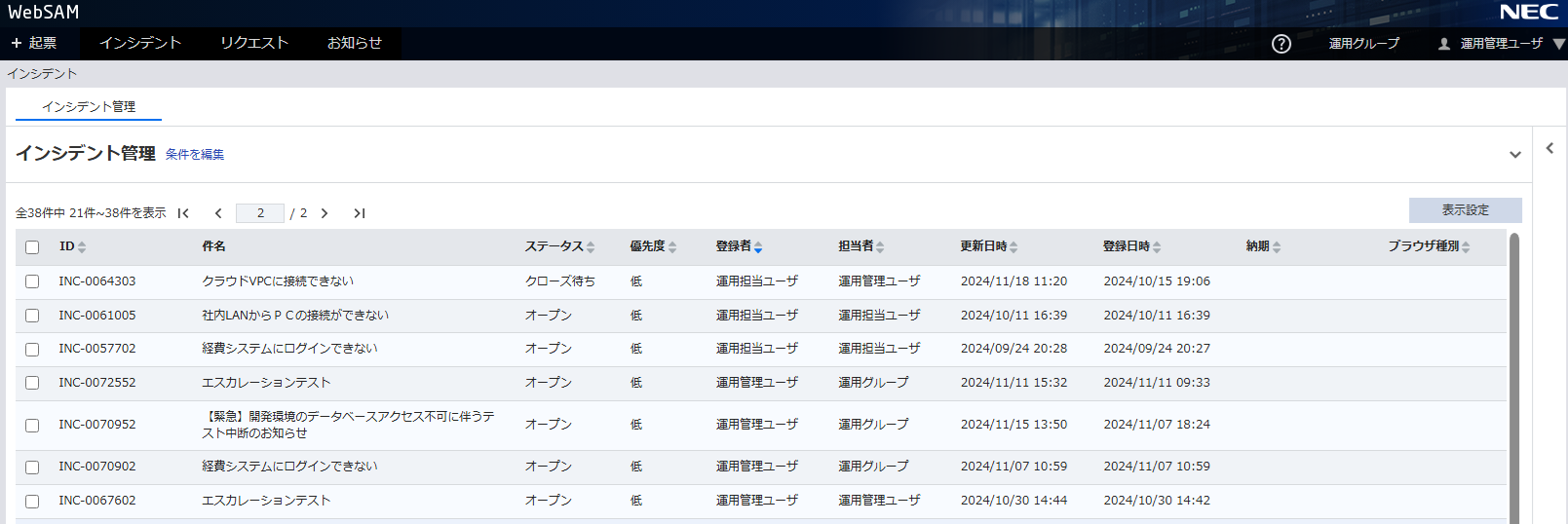Click the page number input field
Screen dimensions: 1568x524
point(260,213)
